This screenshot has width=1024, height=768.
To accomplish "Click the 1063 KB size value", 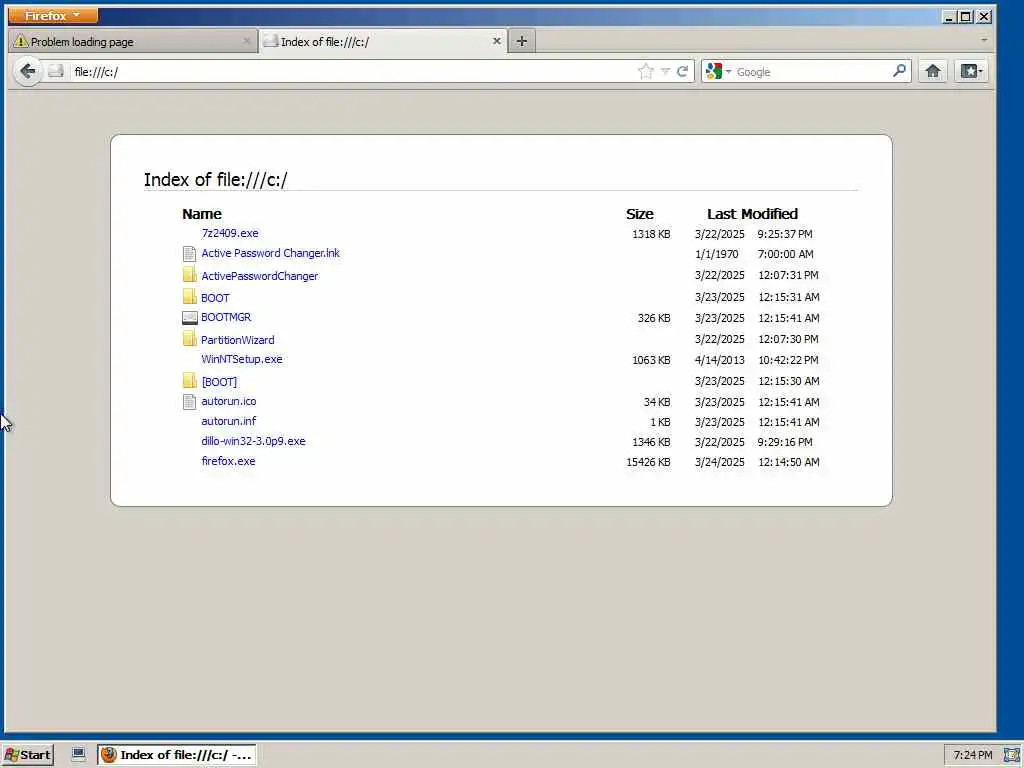I will point(651,360).
